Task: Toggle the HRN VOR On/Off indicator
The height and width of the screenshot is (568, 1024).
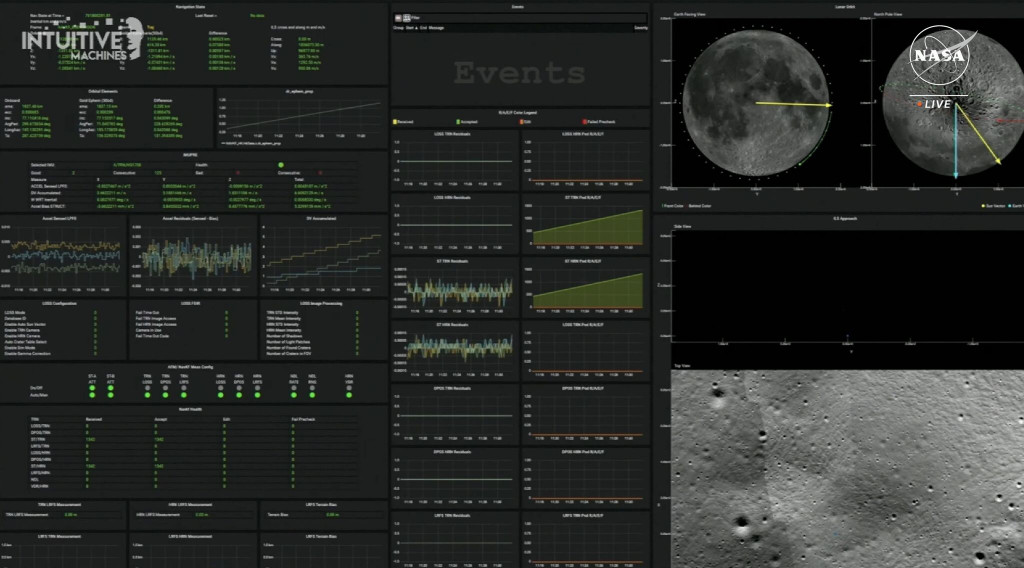Action: (349, 388)
